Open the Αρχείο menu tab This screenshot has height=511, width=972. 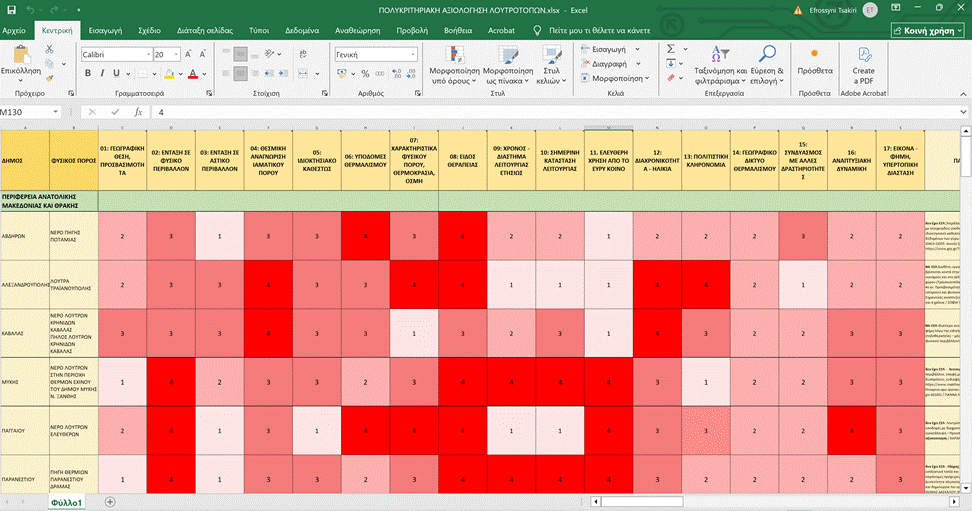pyautogui.click(x=14, y=30)
